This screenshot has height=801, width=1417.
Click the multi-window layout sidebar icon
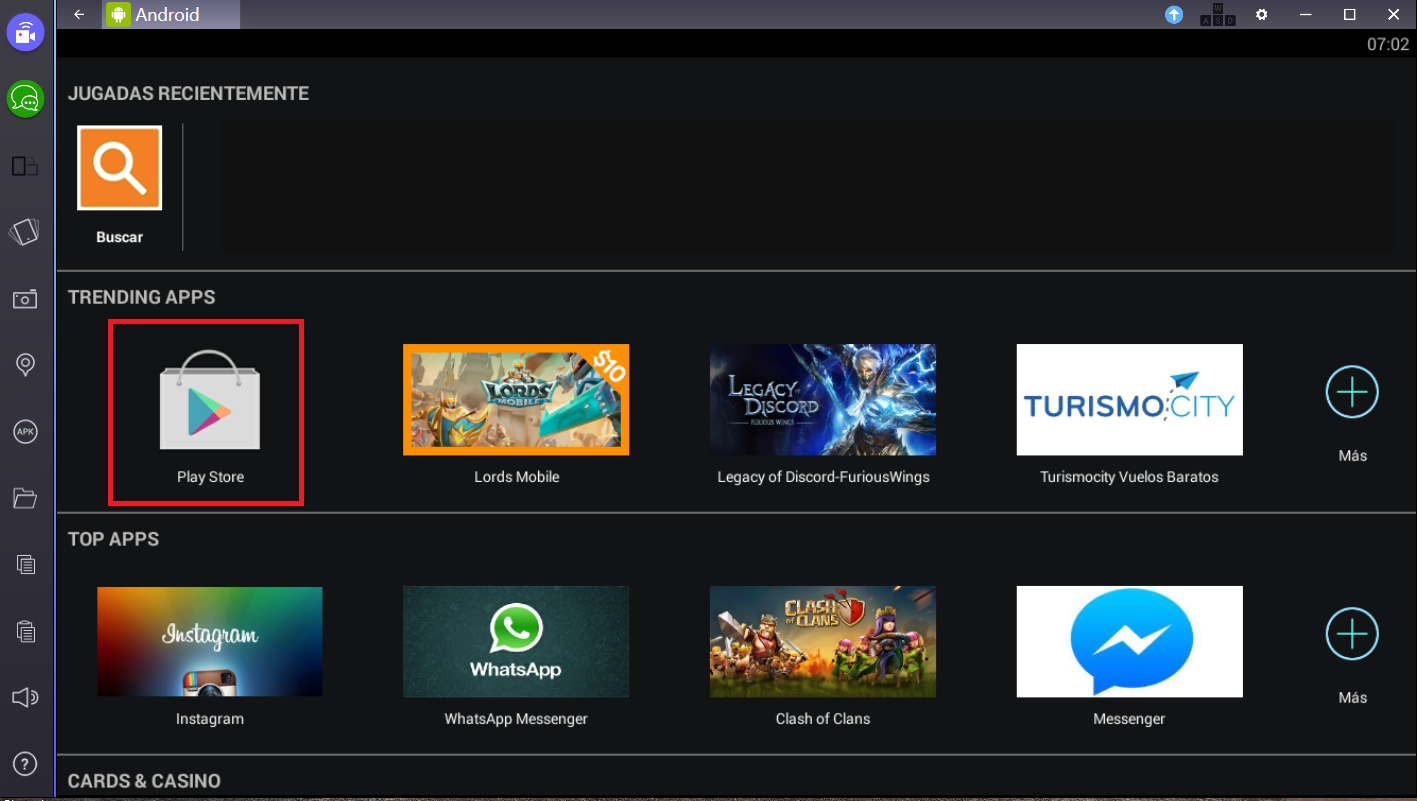pyautogui.click(x=25, y=166)
